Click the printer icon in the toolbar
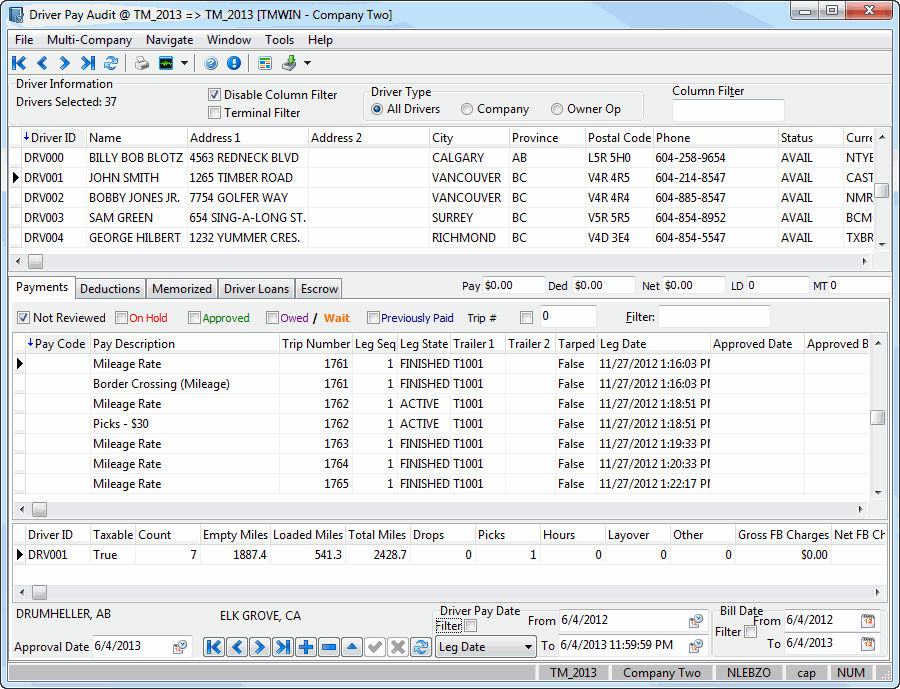Image resolution: width=900 pixels, height=689 pixels. pyautogui.click(x=142, y=63)
